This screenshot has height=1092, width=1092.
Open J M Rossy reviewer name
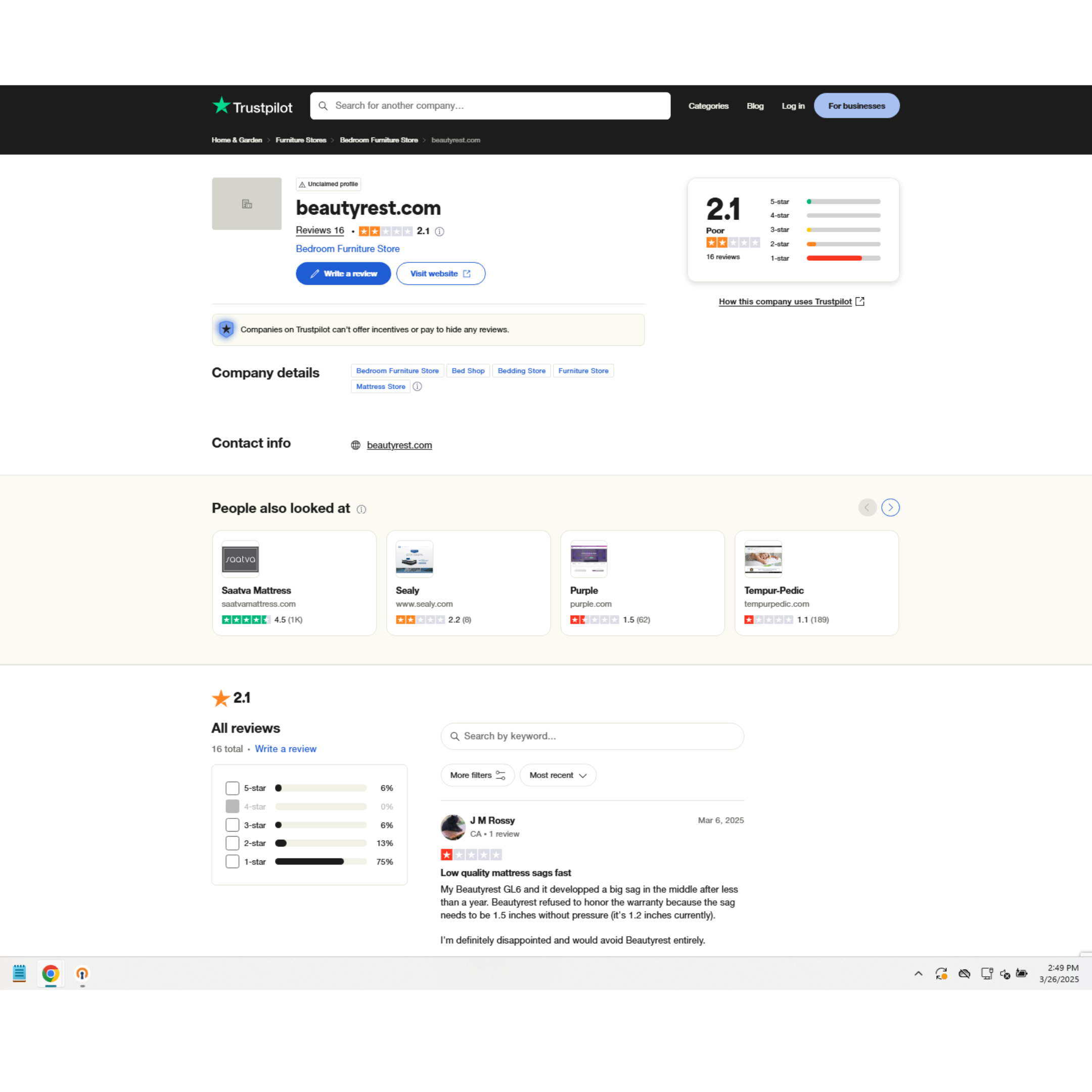[x=492, y=820]
